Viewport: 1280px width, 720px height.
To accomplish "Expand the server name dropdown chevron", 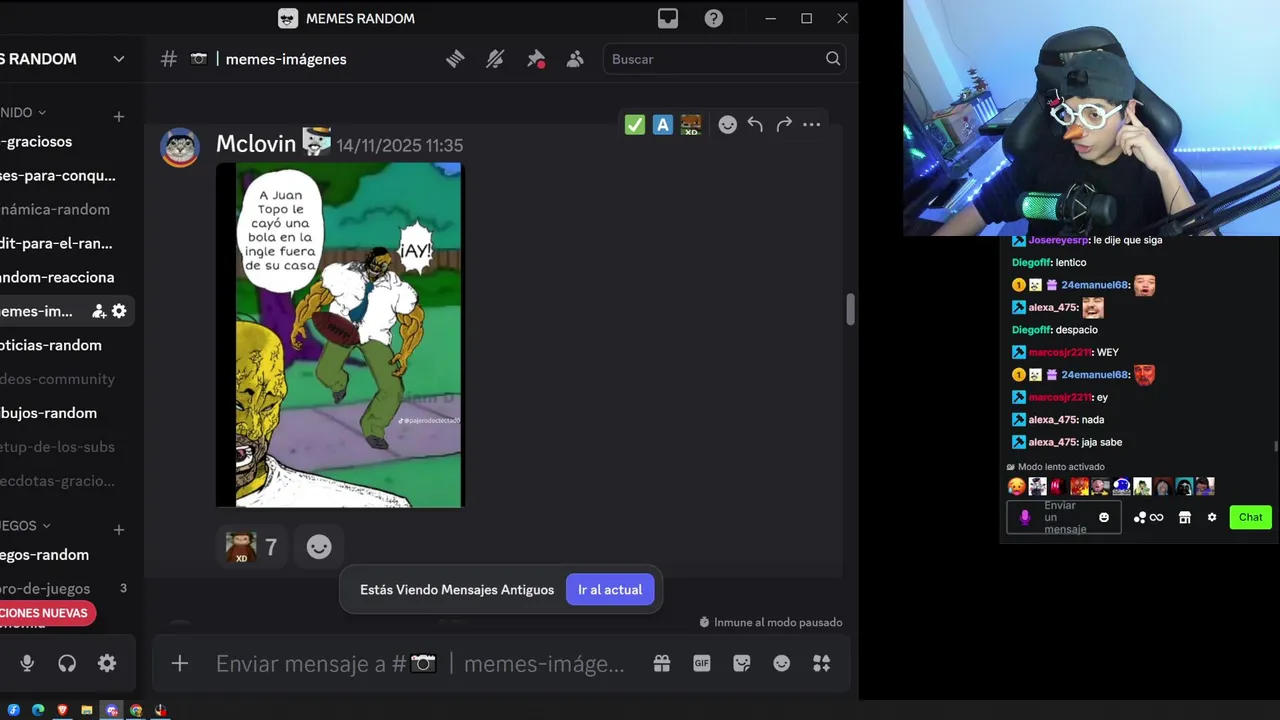I will tap(118, 59).
